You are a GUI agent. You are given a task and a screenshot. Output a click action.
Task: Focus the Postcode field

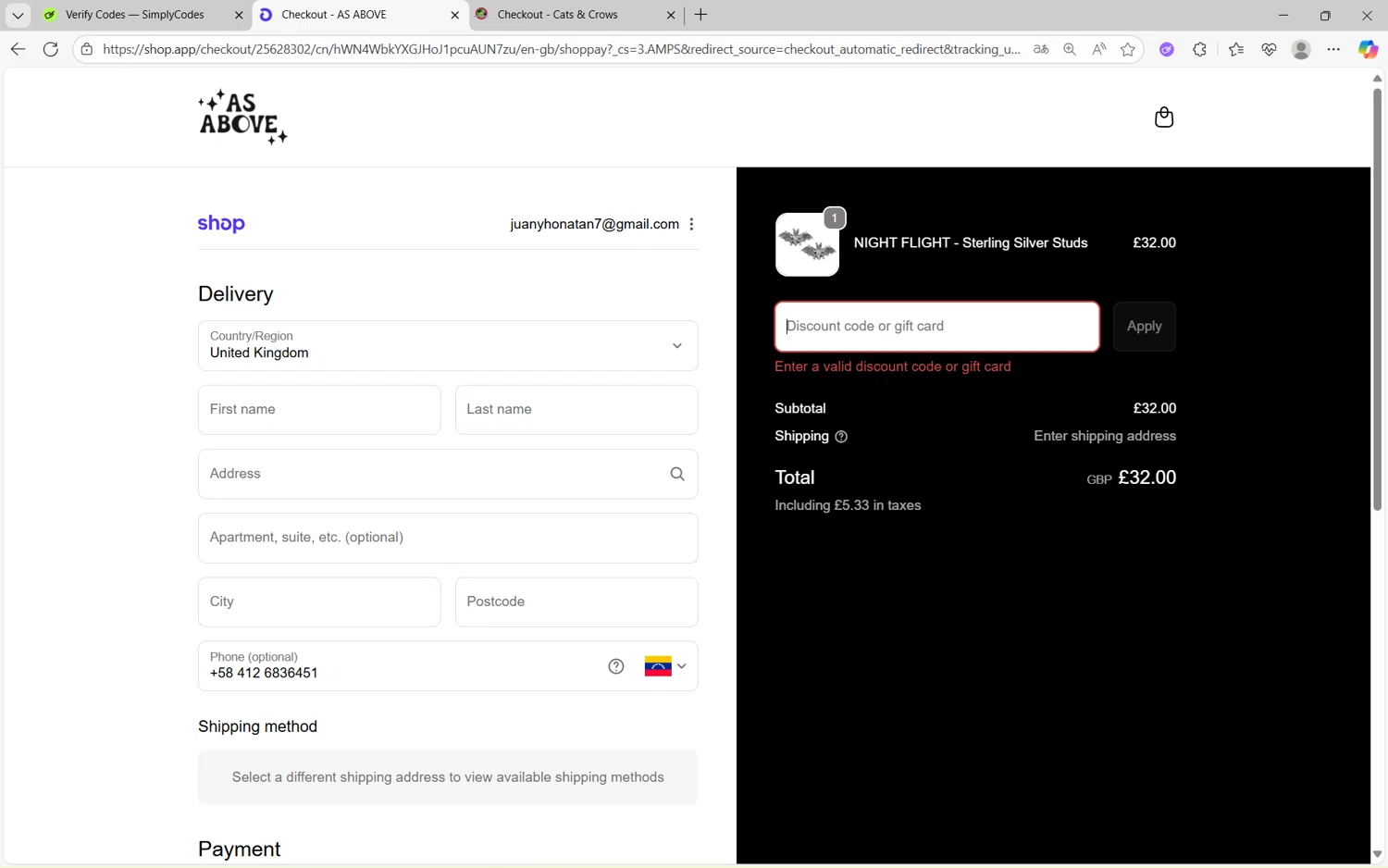click(x=576, y=602)
